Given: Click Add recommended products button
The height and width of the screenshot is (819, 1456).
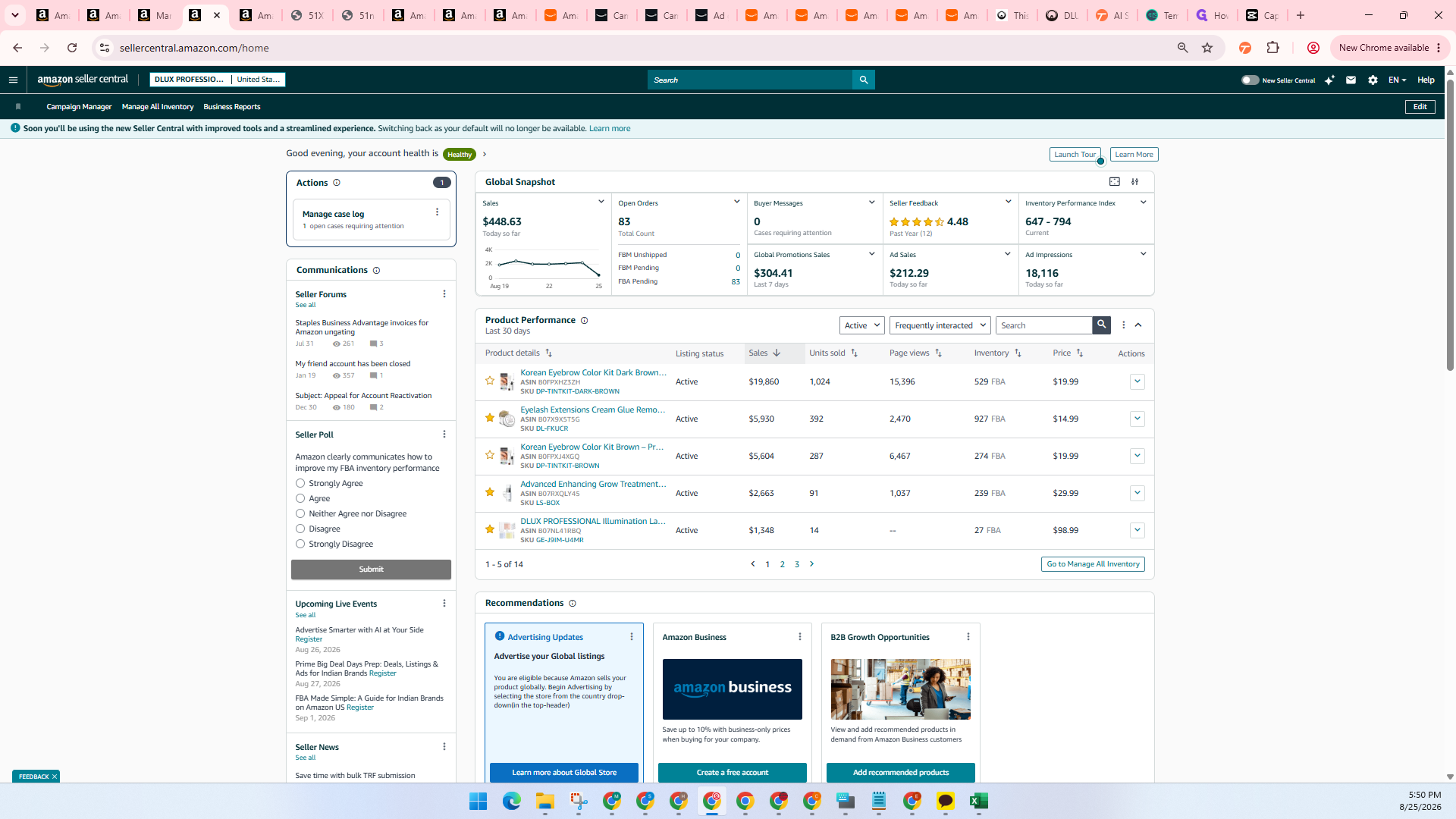Looking at the screenshot, I should click(900, 772).
